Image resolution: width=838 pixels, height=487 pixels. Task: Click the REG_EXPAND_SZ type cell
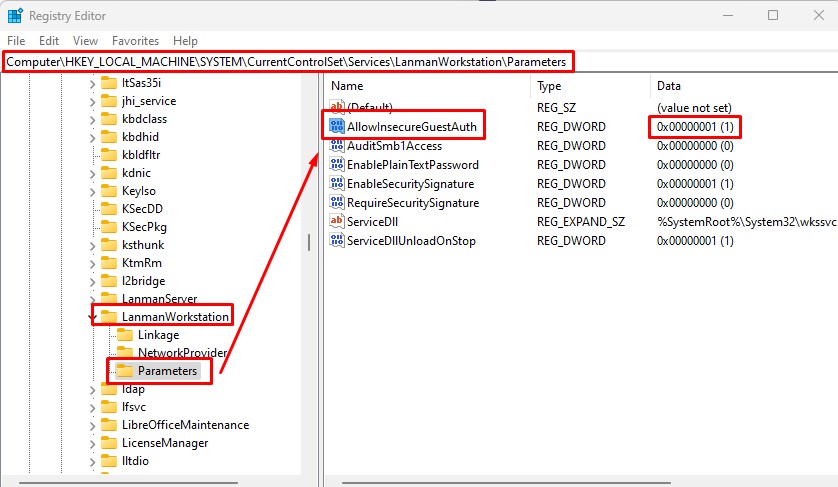pyautogui.click(x=580, y=221)
